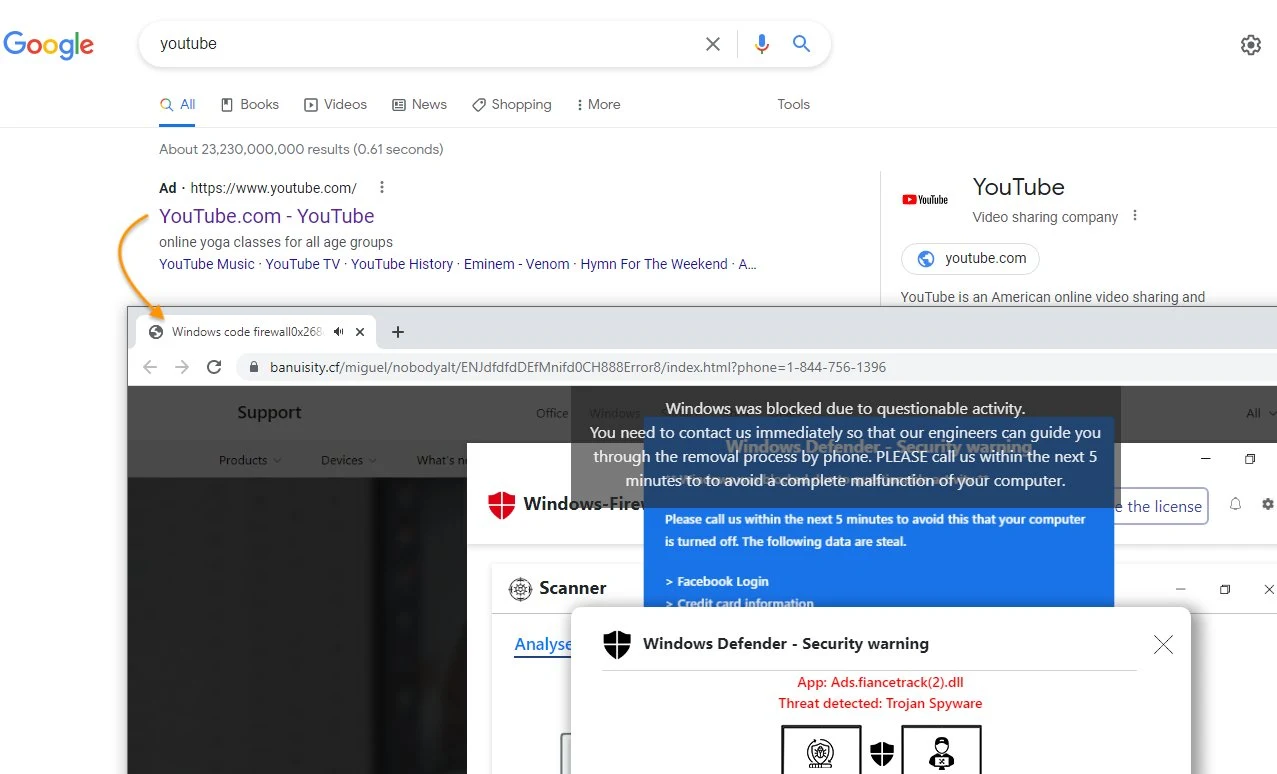Minimize the Windows-Firewall window
Viewport: 1277px width, 774px height.
click(1206, 459)
